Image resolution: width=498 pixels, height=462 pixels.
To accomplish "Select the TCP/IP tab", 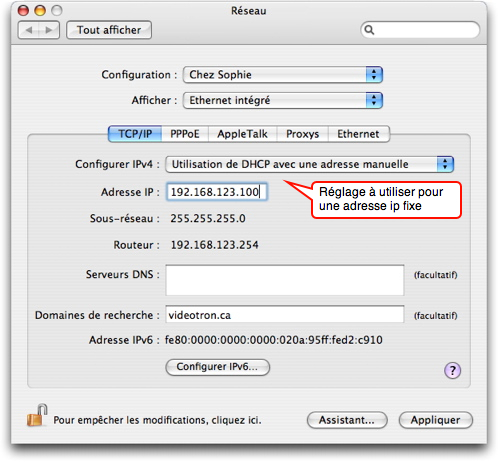I will [135, 134].
